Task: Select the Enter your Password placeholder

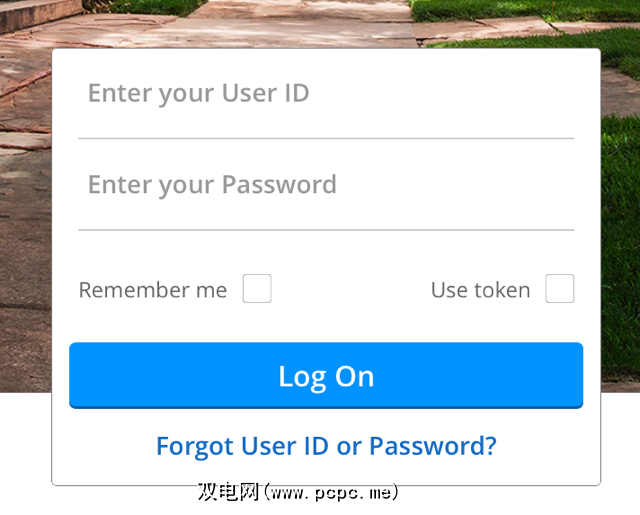Action: (x=212, y=185)
